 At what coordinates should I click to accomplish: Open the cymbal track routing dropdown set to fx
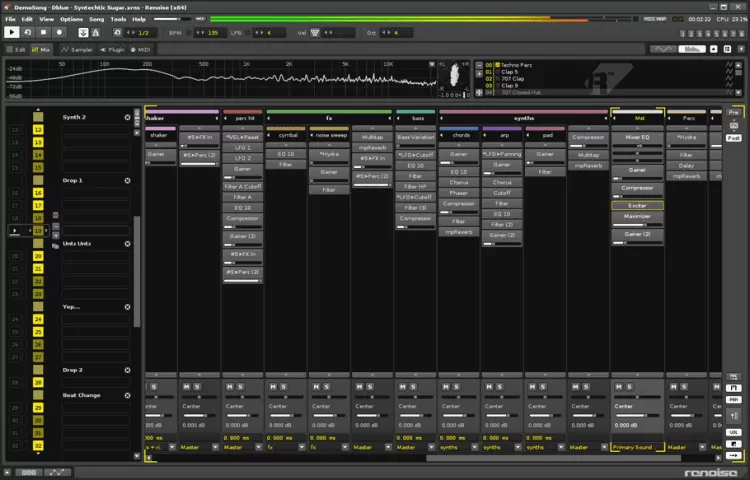[286, 447]
